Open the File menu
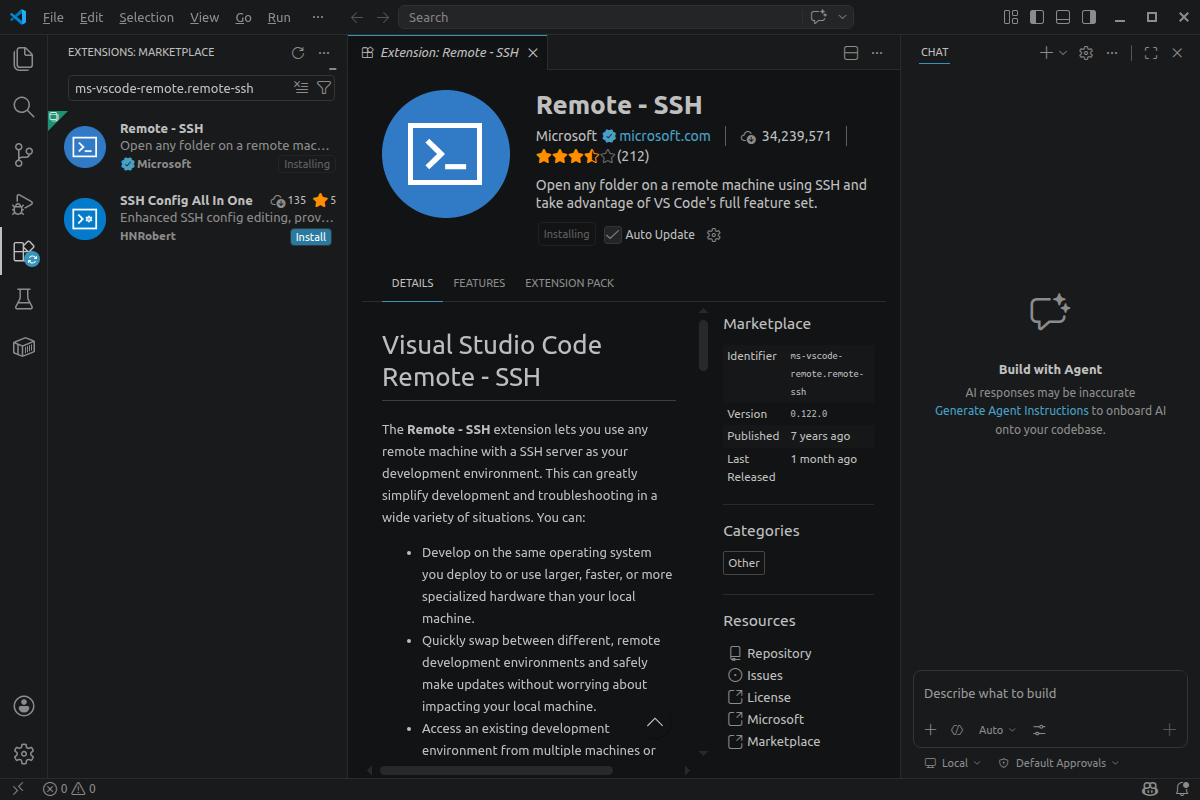1200x800 pixels. [x=53, y=17]
